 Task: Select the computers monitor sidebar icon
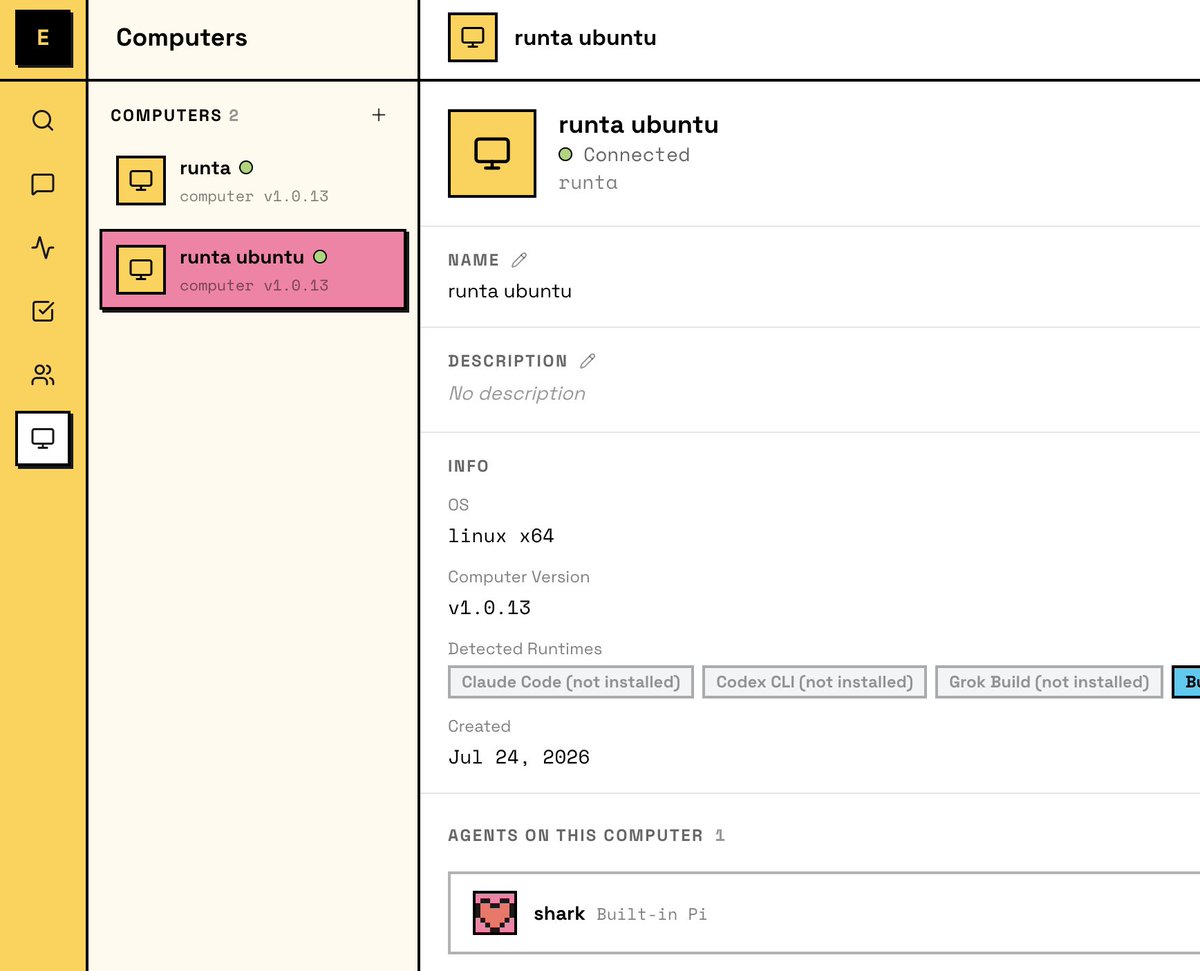43,439
